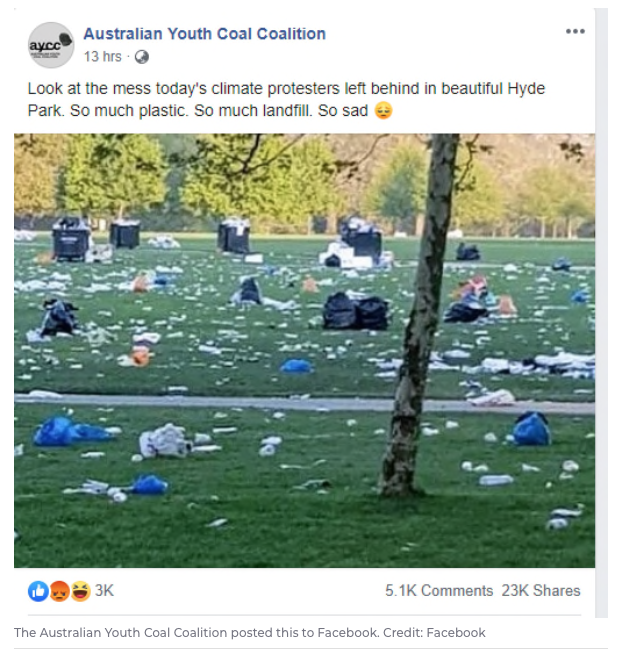
Task: Click the red angry reaction icon
Action: 60,590
